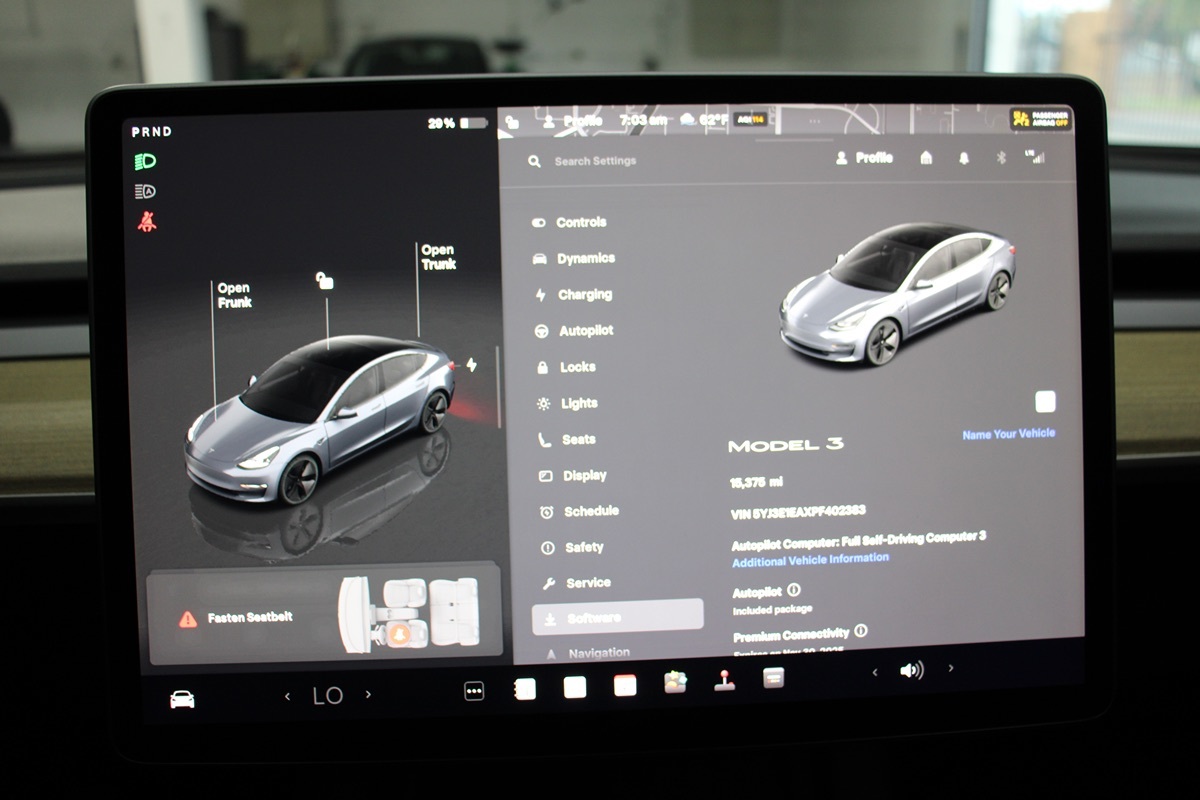Screen dimensions: 1200x800
Task: Select Charging in the settings menu
Action: [584, 295]
